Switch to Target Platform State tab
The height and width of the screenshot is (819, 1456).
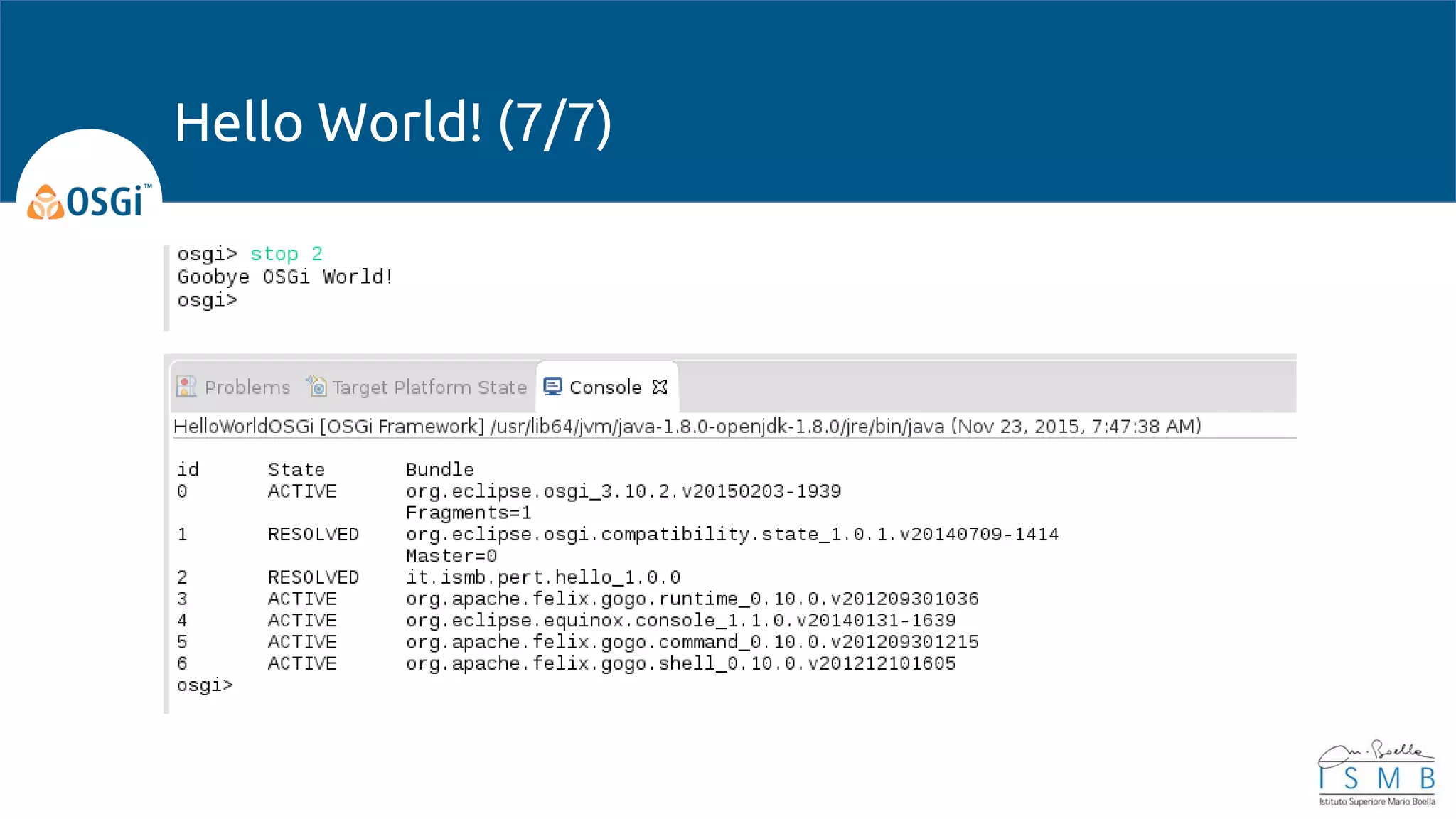pos(417,387)
